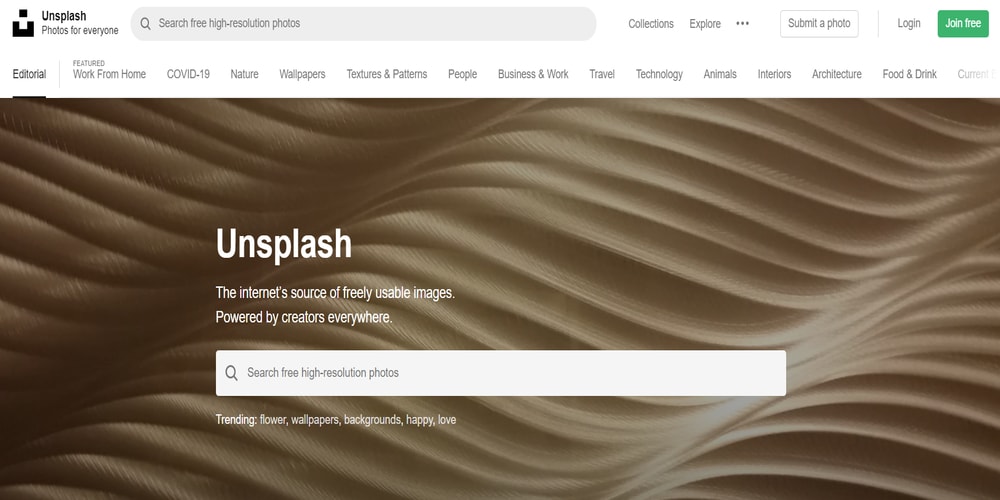Viewport: 1000px width, 500px height.
Task: Click the Submit a photo button
Action: [819, 24]
